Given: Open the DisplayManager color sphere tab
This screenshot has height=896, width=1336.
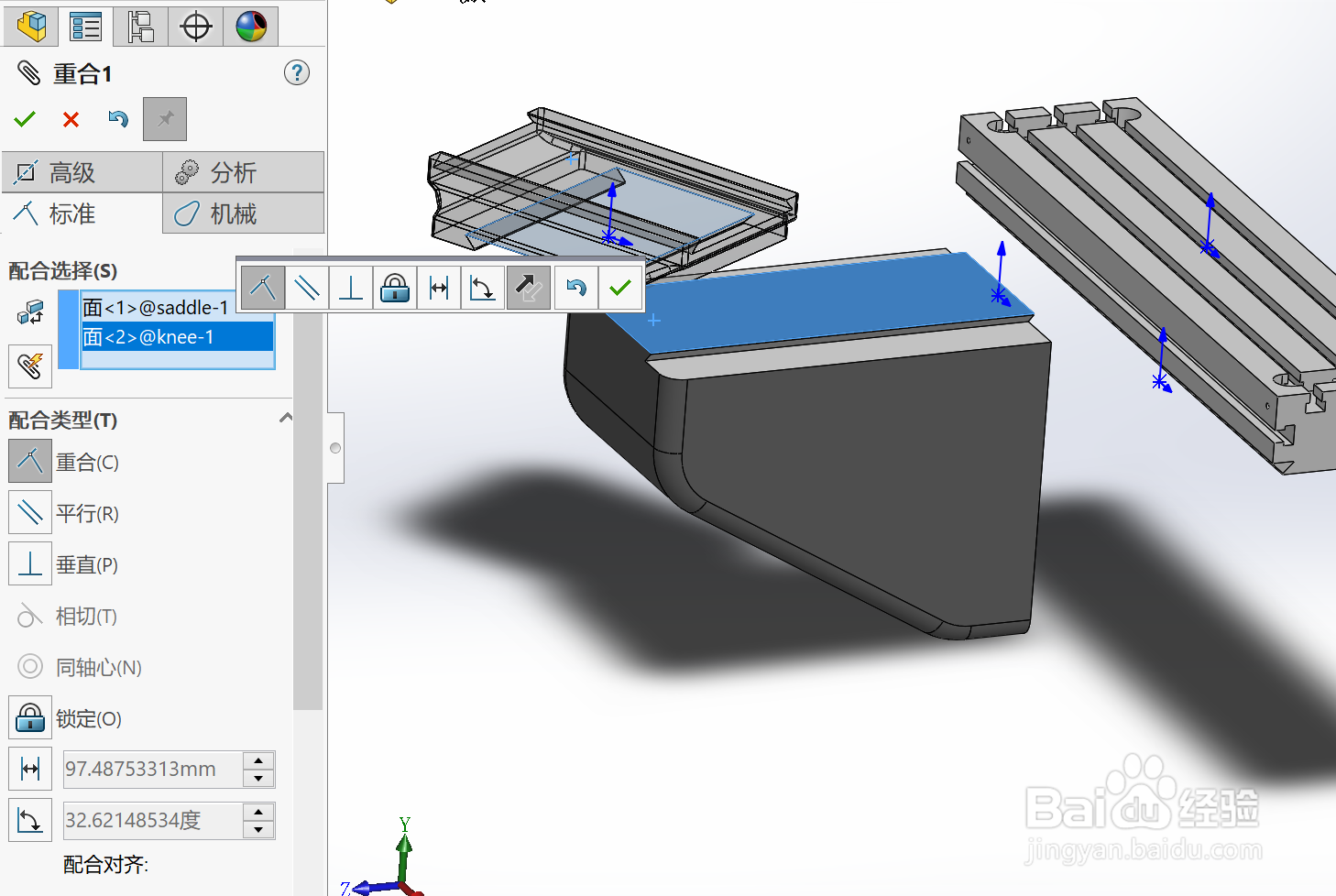Looking at the screenshot, I should 251,26.
